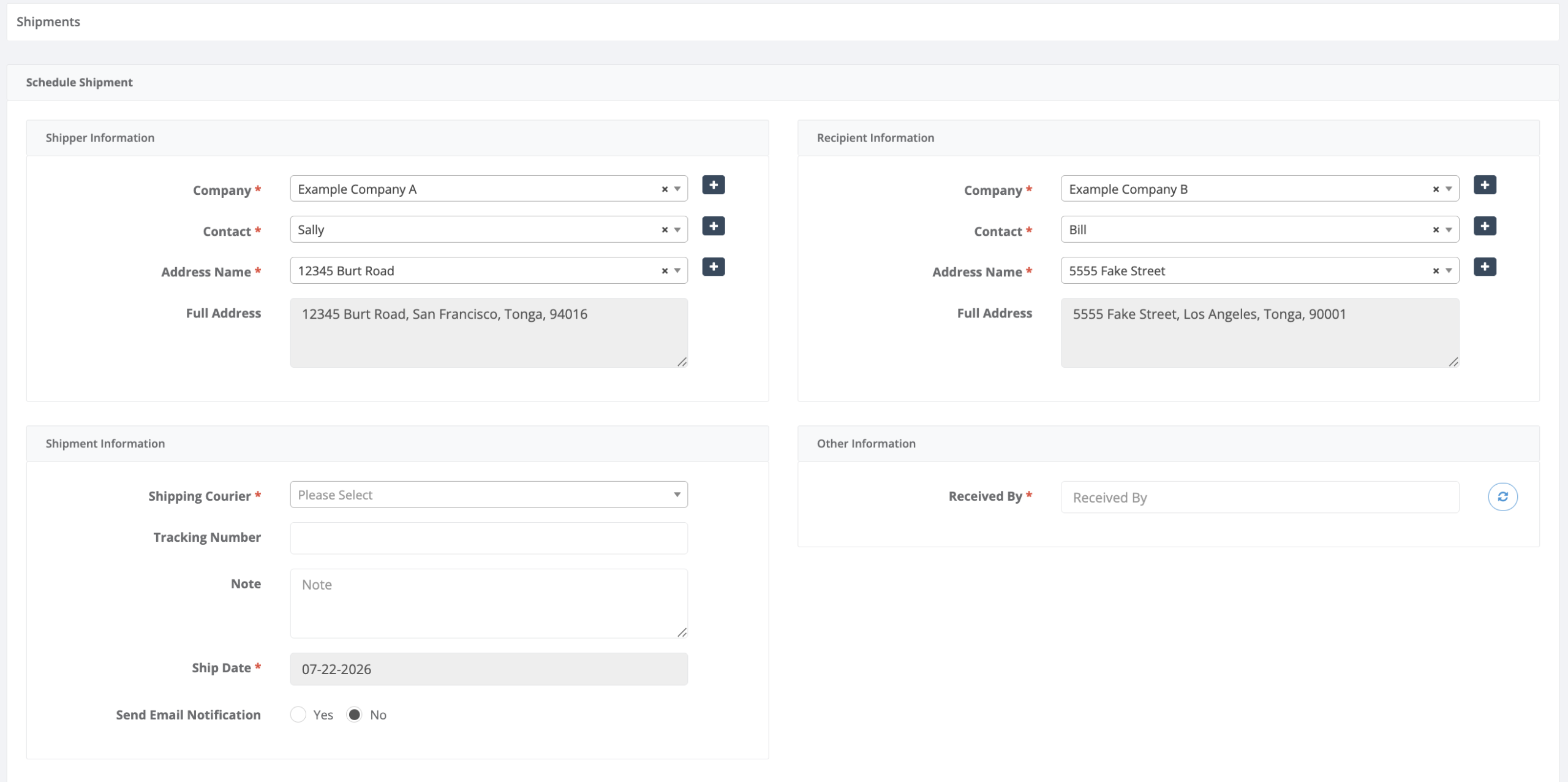Clear the Sally contact selection
This screenshot has width=1568, height=782.
pos(665,230)
